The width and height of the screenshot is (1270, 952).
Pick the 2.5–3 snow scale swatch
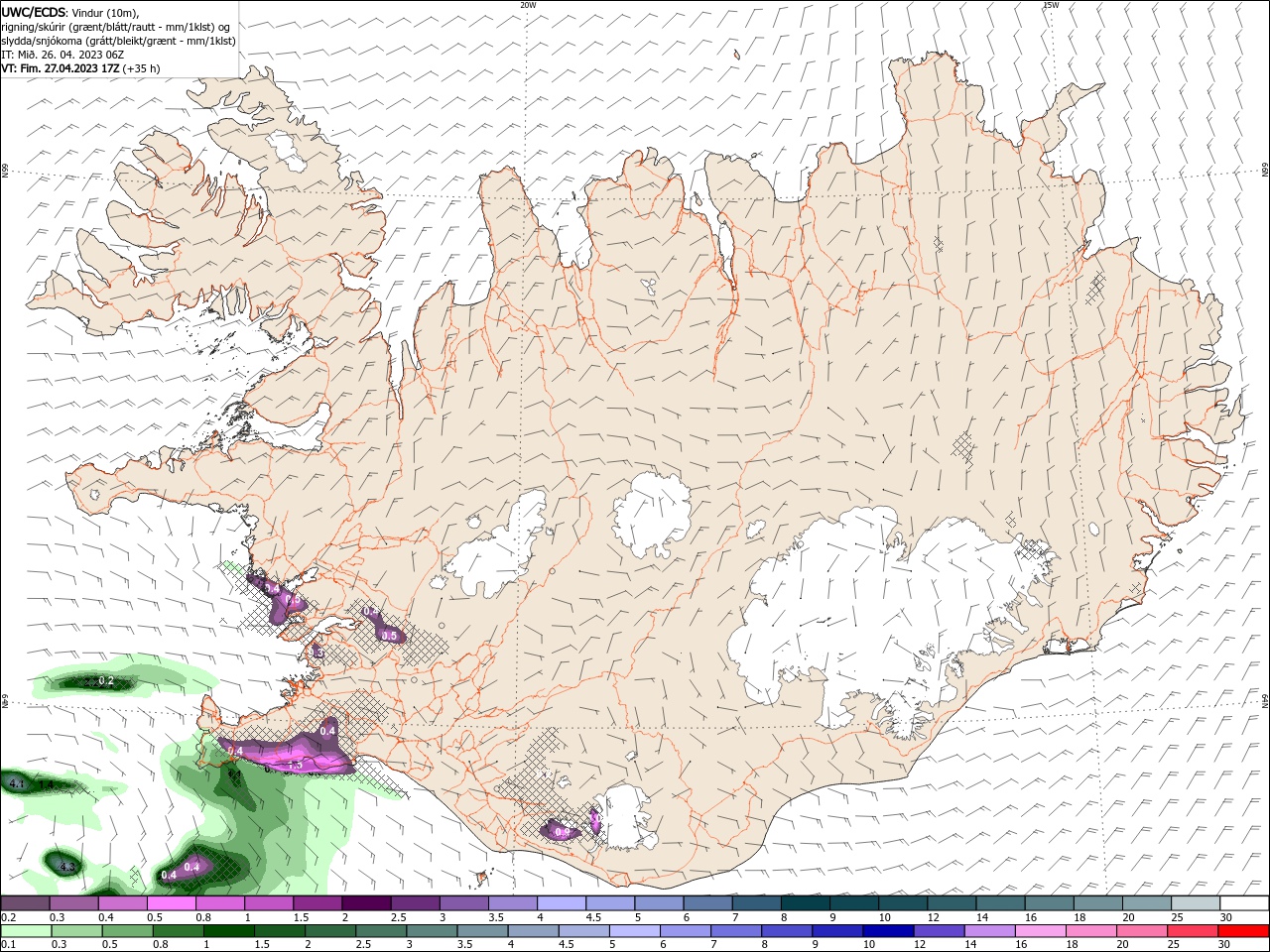414,902
